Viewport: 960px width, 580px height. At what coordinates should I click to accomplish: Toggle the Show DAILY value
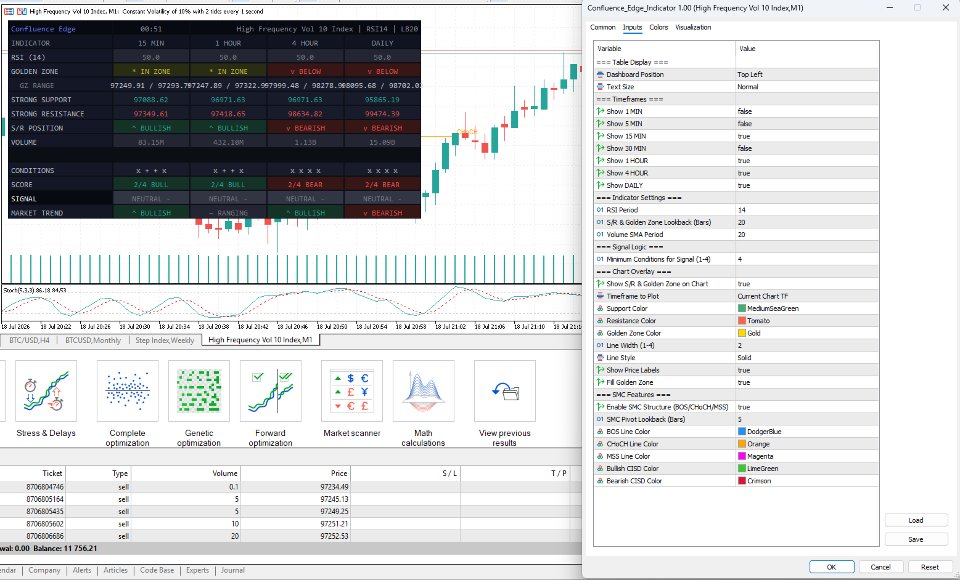(x=807, y=185)
